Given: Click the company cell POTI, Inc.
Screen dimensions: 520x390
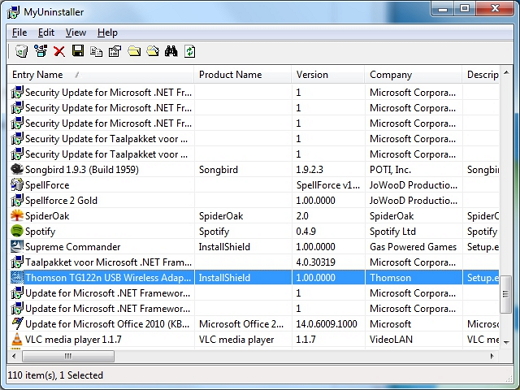Looking at the screenshot, I should pyautogui.click(x=390, y=170).
